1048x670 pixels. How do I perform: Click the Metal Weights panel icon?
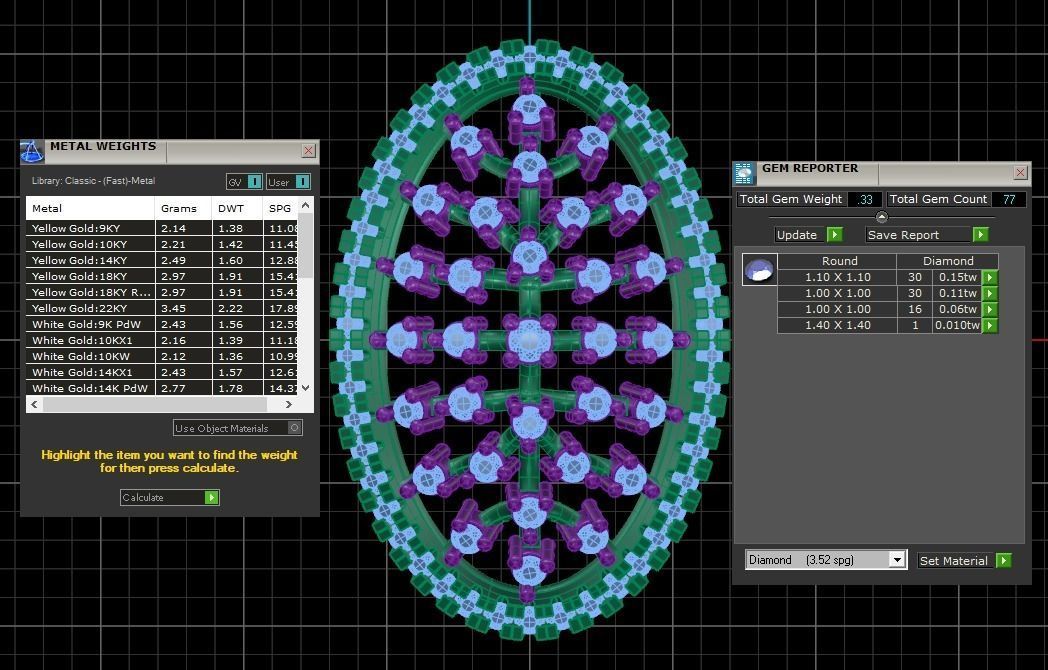click(33, 152)
